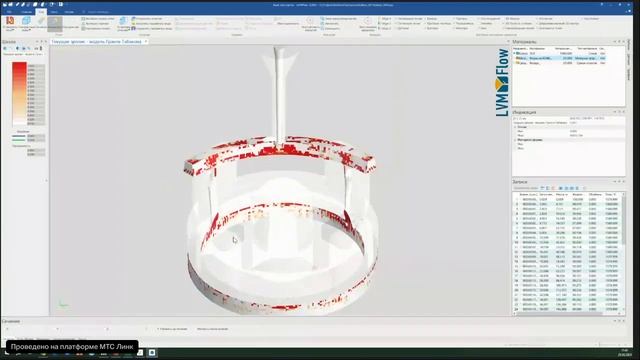640x360 pixels.
Task: Select the last row in Материалы
Action: 559,63
